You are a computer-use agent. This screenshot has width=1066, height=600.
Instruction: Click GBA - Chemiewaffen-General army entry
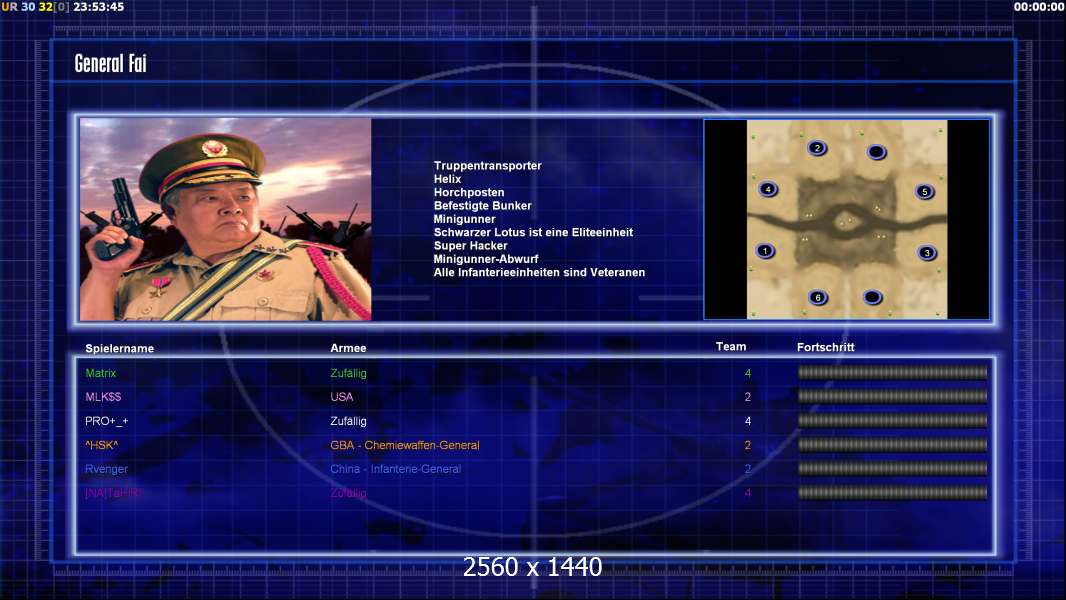pos(405,445)
